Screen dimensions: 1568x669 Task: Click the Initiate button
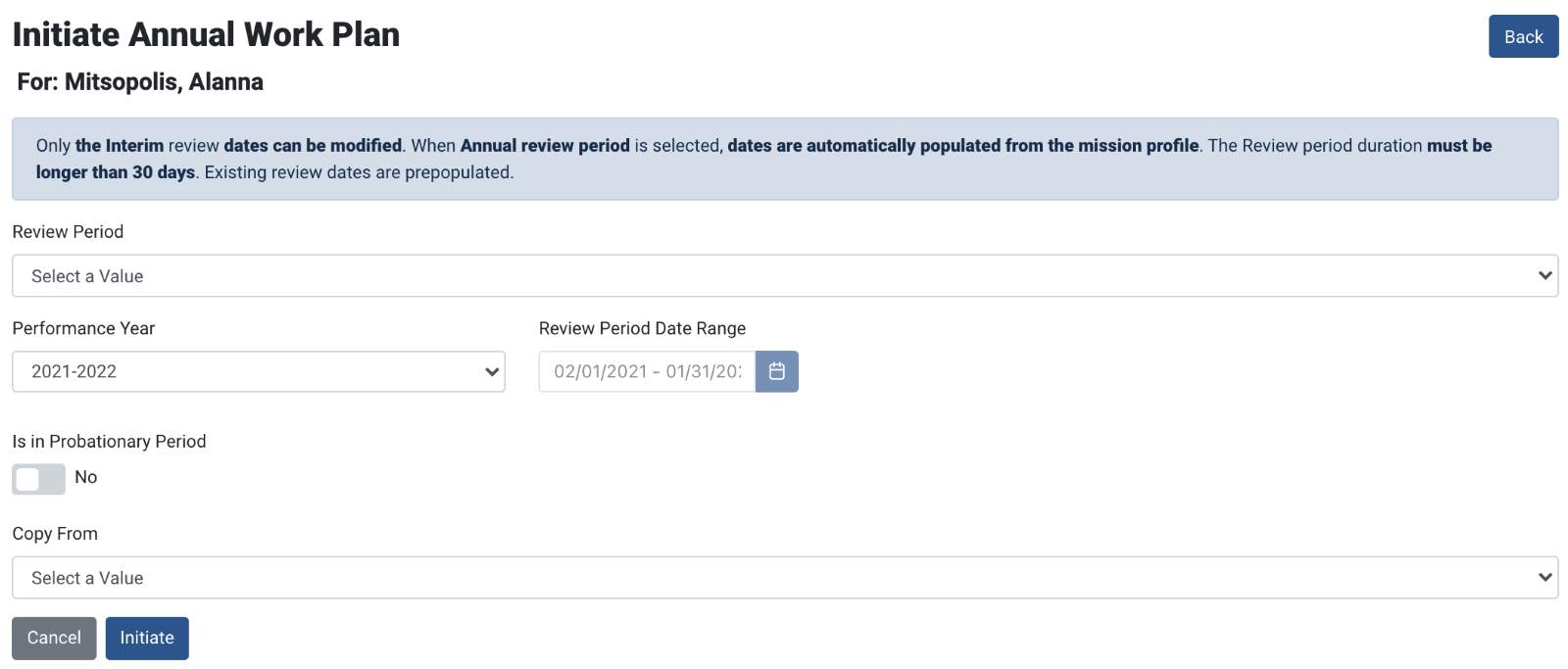[147, 638]
